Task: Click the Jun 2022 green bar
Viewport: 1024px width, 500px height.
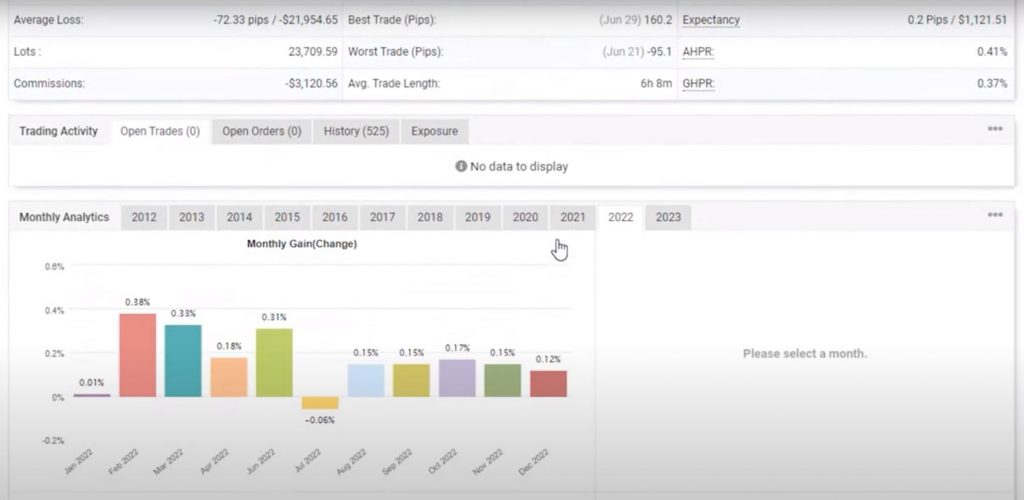Action: click(274, 362)
